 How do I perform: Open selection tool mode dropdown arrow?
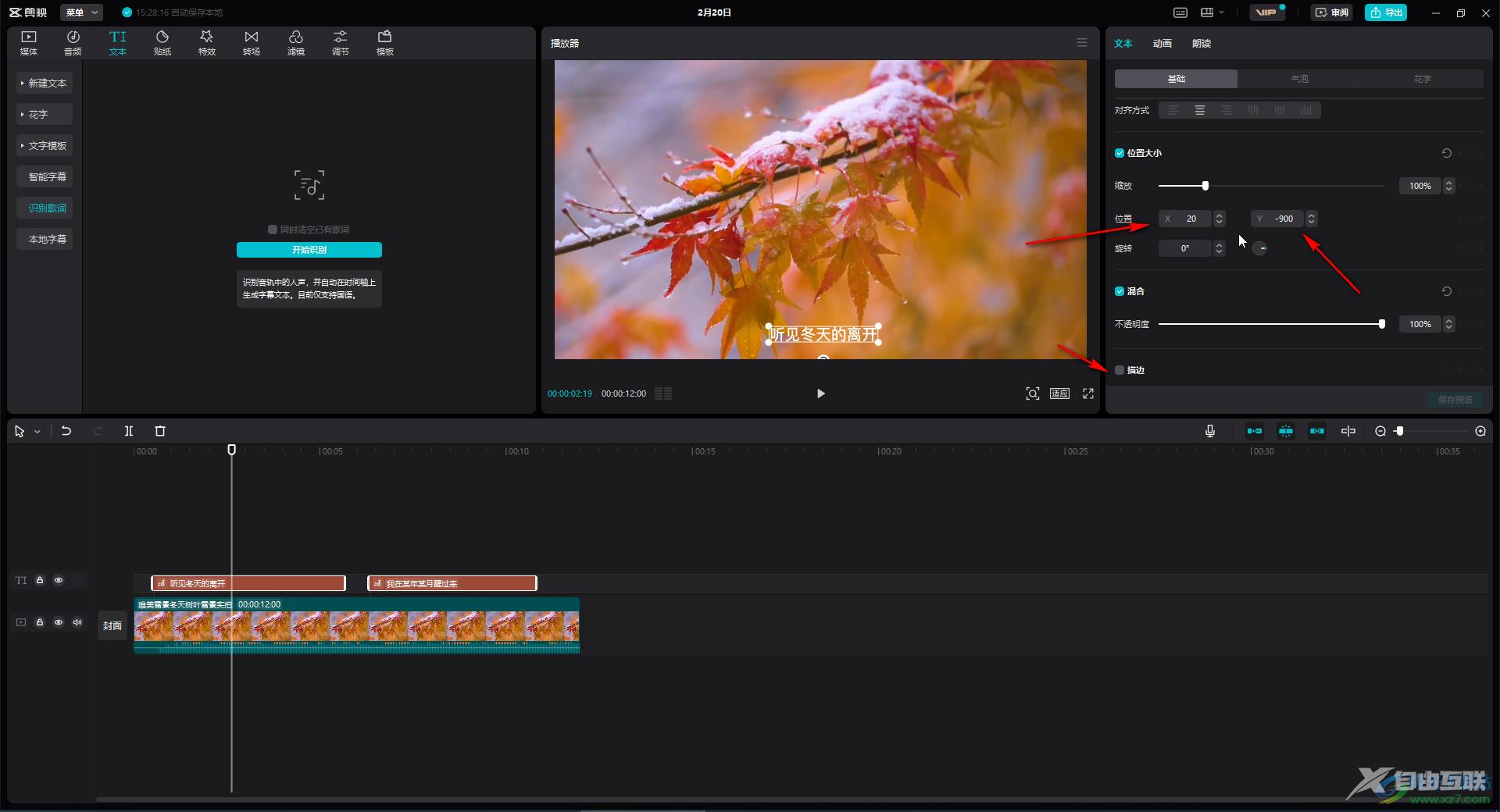pos(37,432)
